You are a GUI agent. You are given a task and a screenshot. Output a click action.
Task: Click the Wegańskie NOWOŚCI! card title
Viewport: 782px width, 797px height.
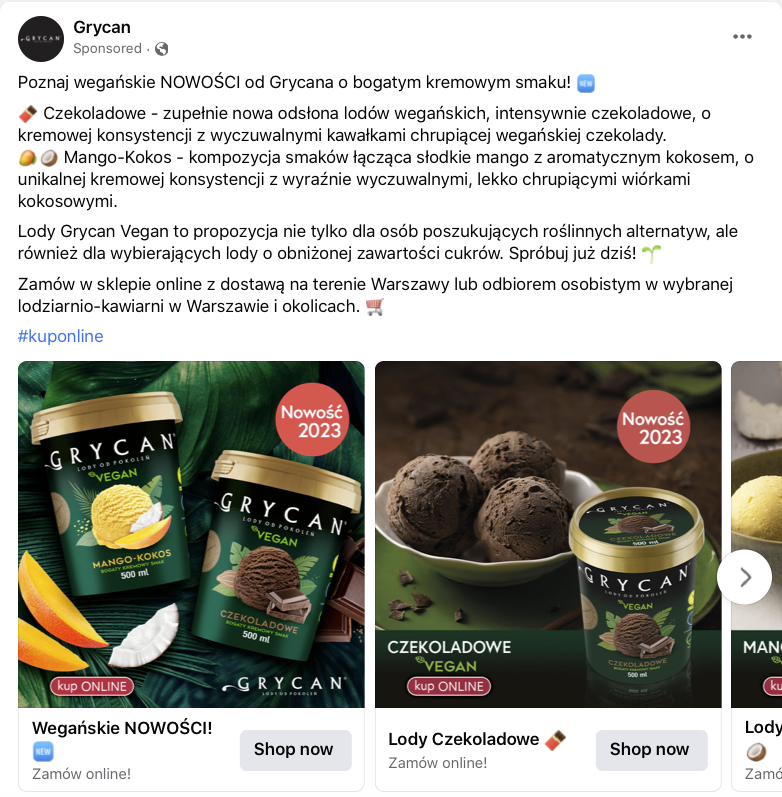point(122,728)
